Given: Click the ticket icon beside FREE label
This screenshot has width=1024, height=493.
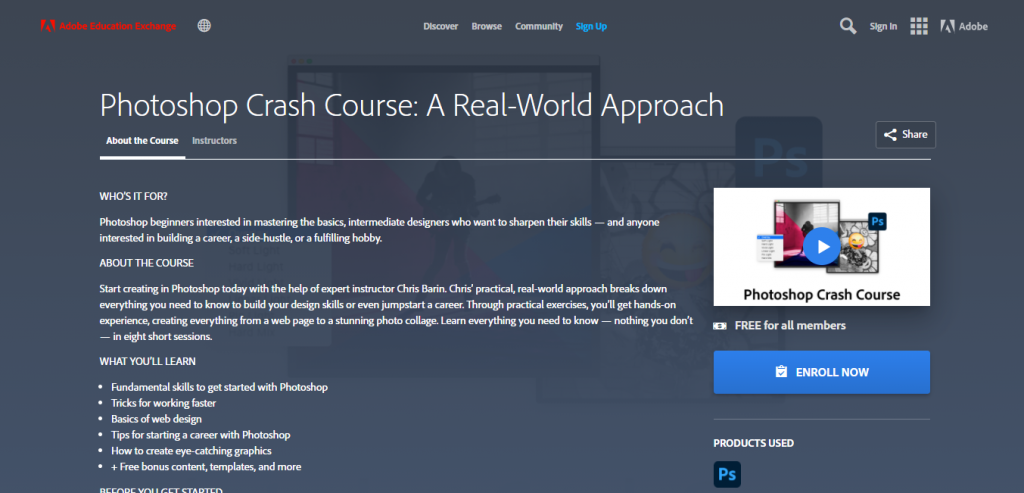Looking at the screenshot, I should [x=720, y=326].
